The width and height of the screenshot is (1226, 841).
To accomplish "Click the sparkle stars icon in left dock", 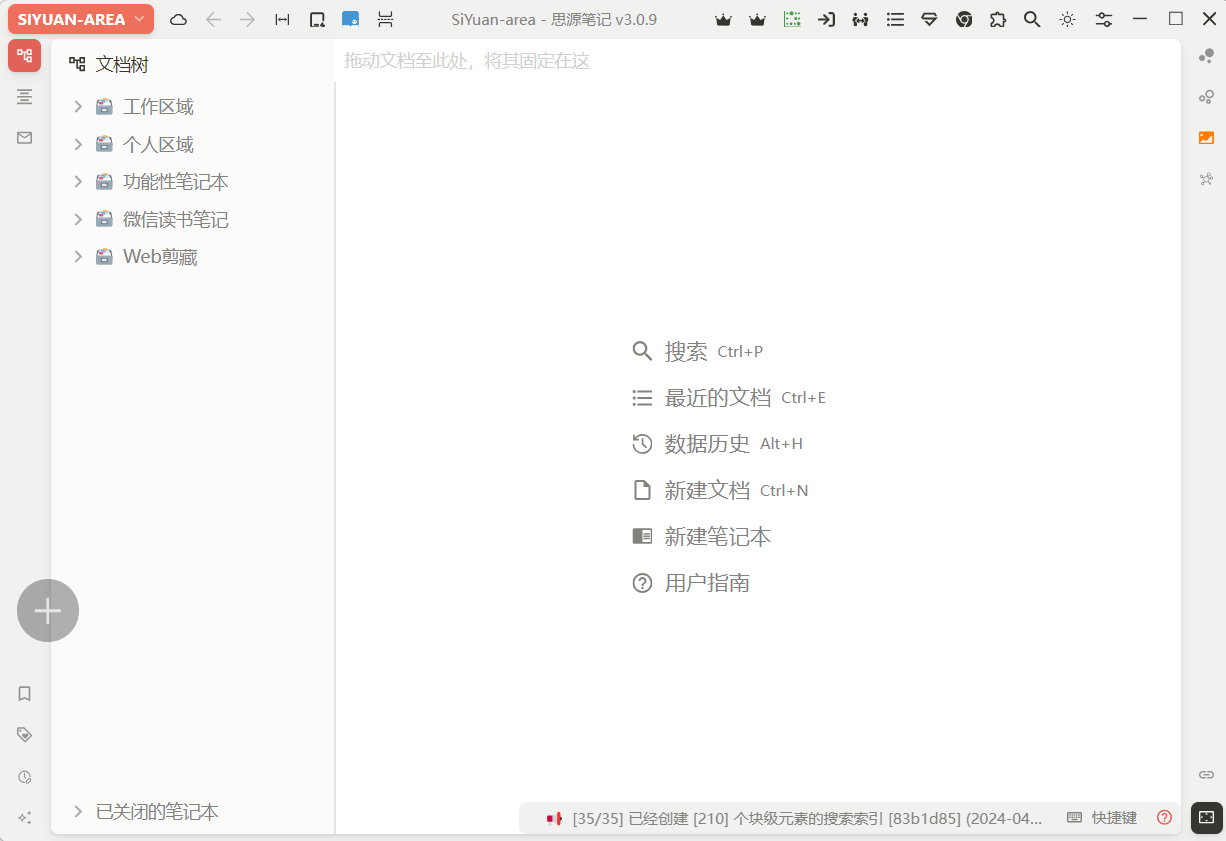I will point(25,817).
